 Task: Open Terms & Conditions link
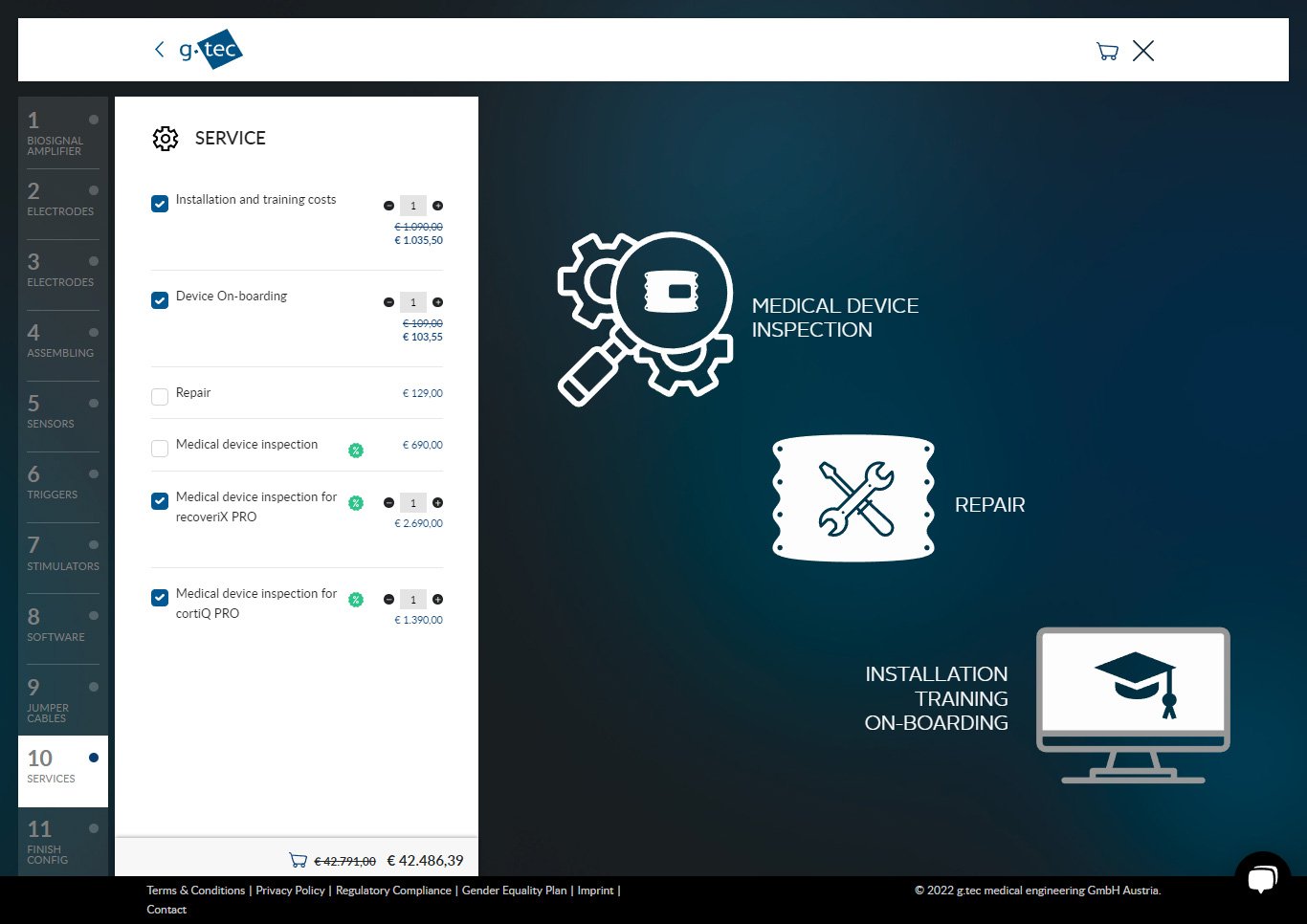pyautogui.click(x=196, y=891)
